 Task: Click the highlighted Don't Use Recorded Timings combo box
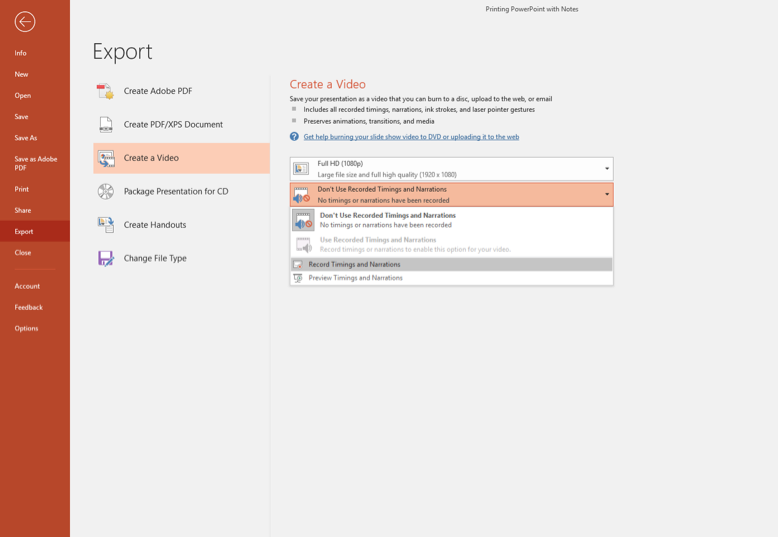point(452,195)
